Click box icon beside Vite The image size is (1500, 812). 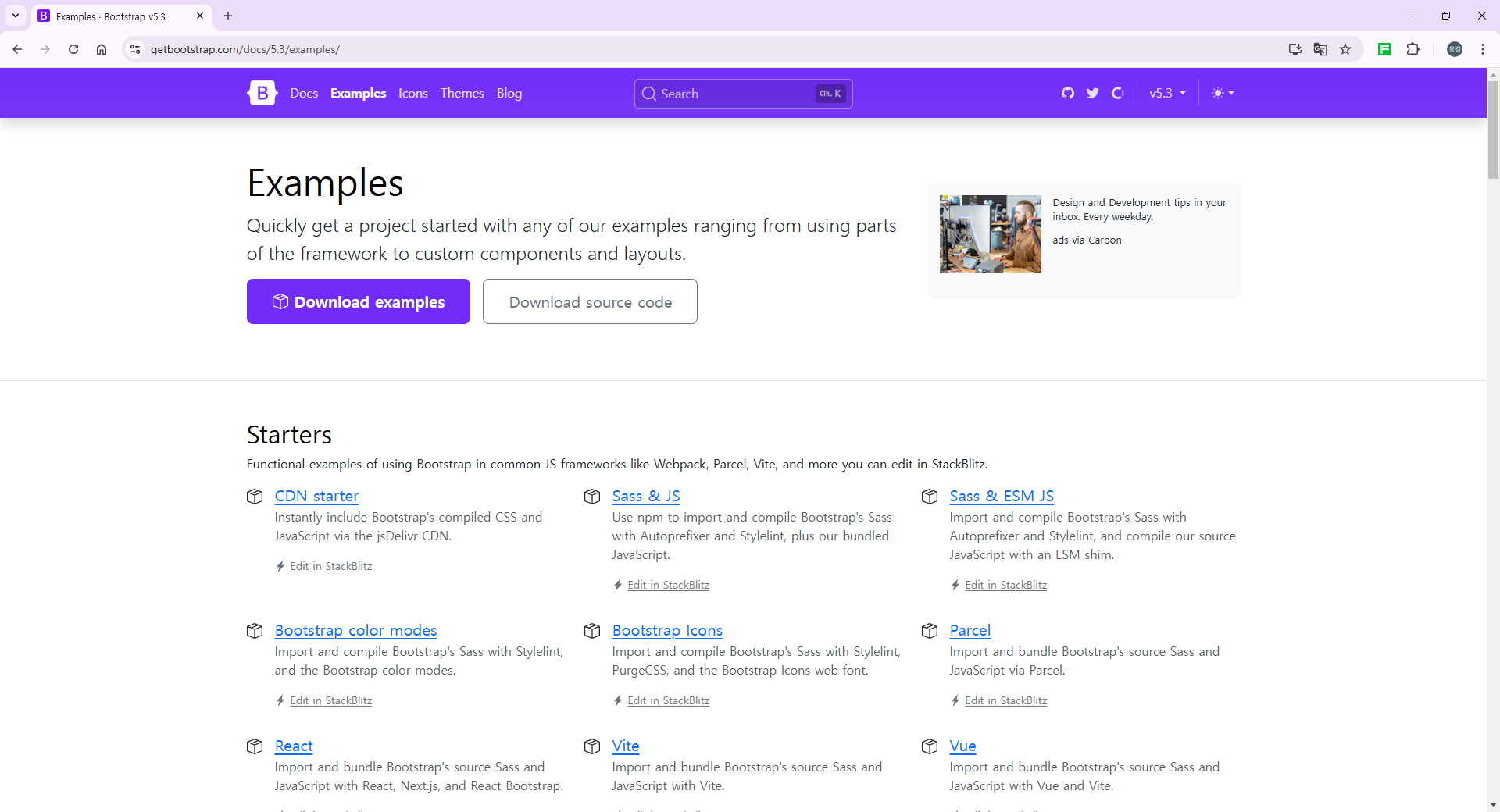pyautogui.click(x=592, y=746)
